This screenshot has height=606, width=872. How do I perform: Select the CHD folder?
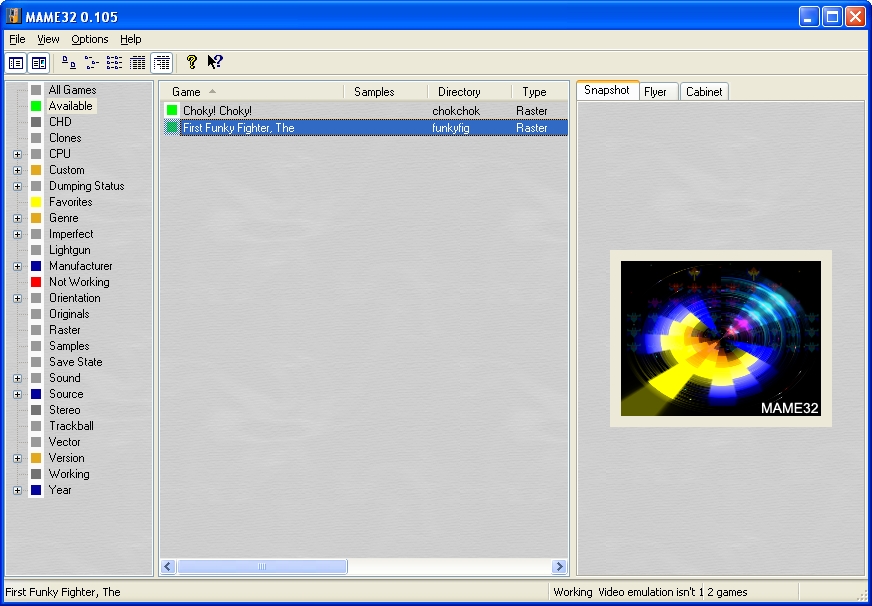60,122
